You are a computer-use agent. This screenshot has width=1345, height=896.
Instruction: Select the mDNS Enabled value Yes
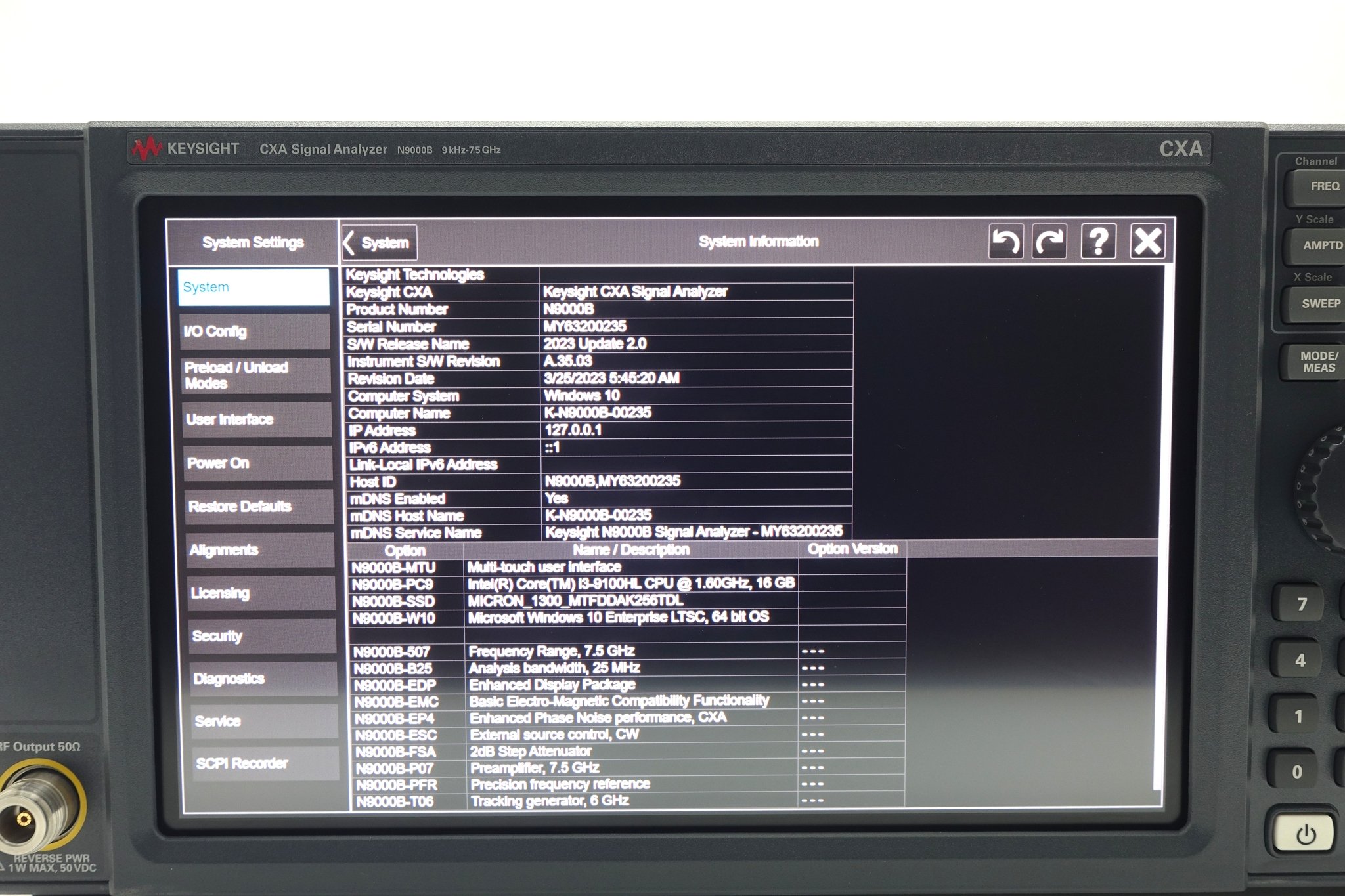point(556,498)
